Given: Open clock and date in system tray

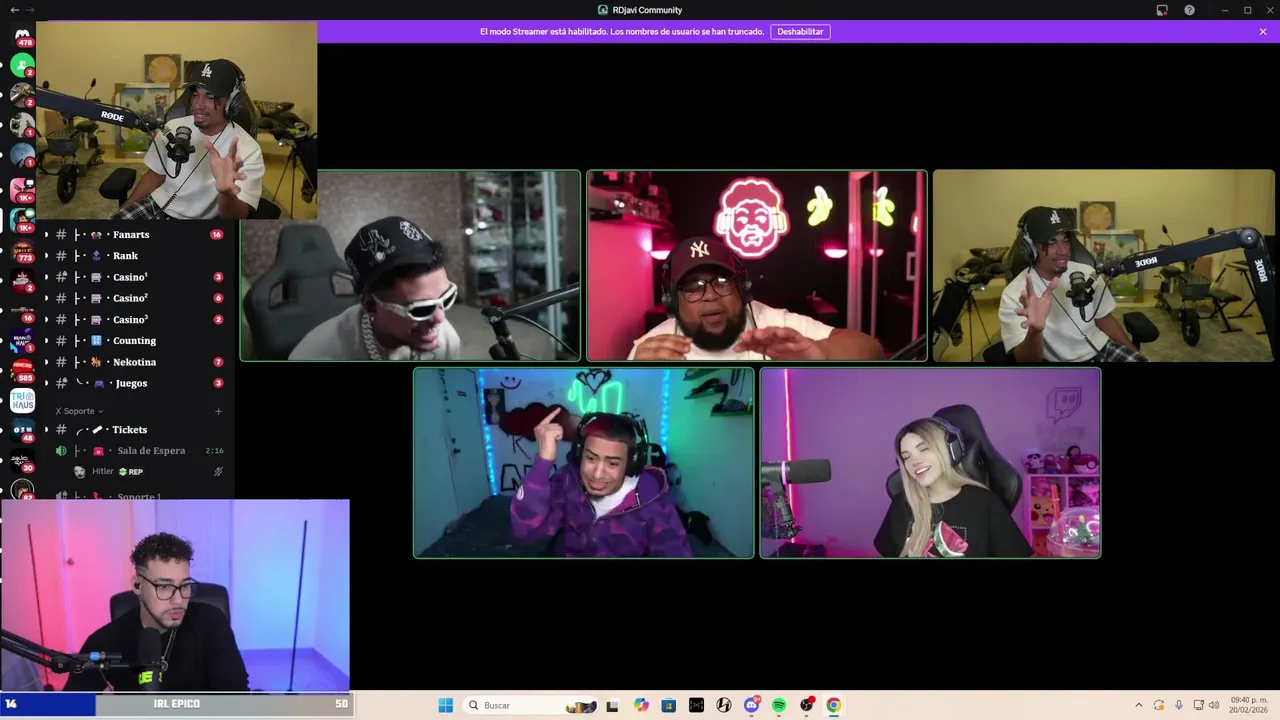Looking at the screenshot, I should (1248, 705).
